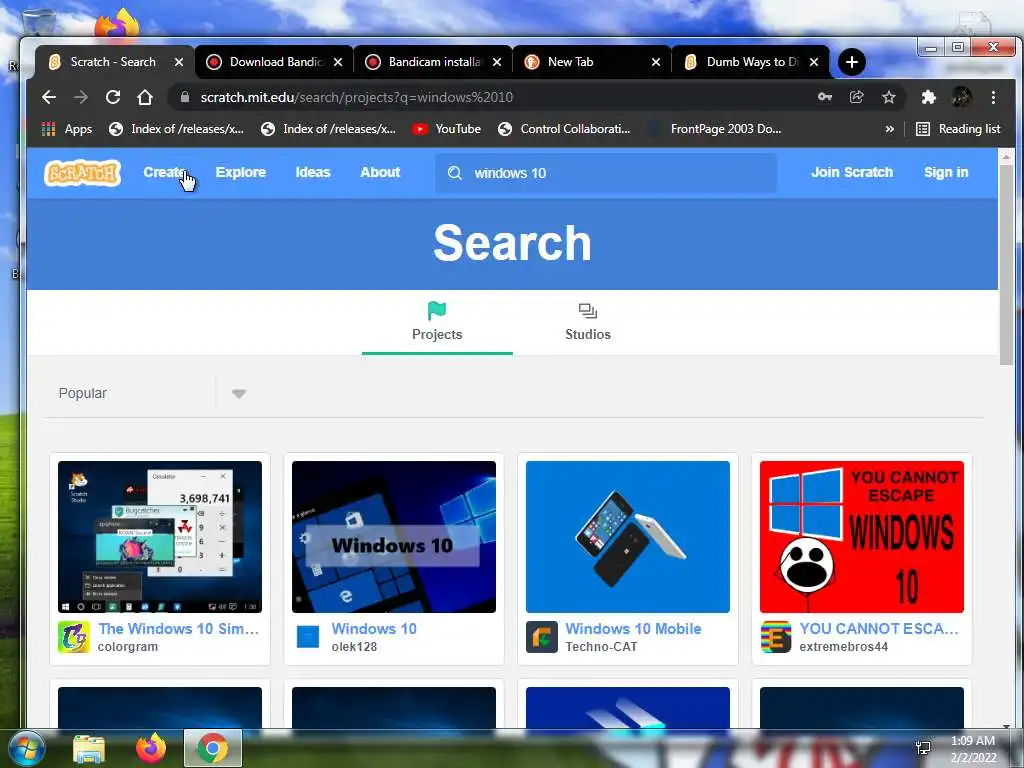Click The Windows 10 Sim... title link
This screenshot has width=1024, height=768.
pyautogui.click(x=178, y=629)
